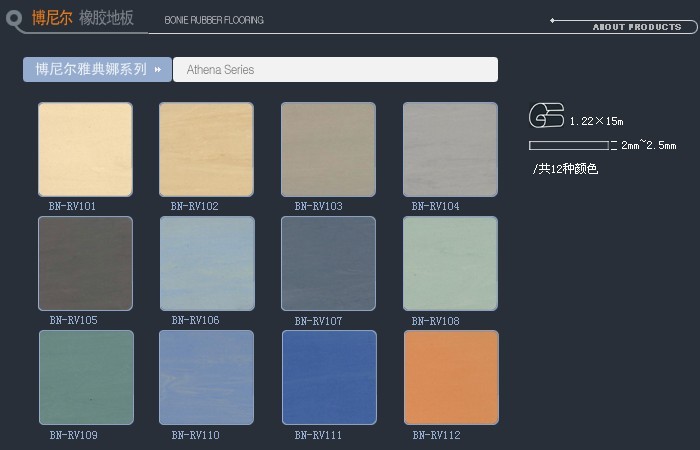This screenshot has height=450, width=700.
Task: Pick the teal green BN-RV109 swatch
Action: (85, 378)
